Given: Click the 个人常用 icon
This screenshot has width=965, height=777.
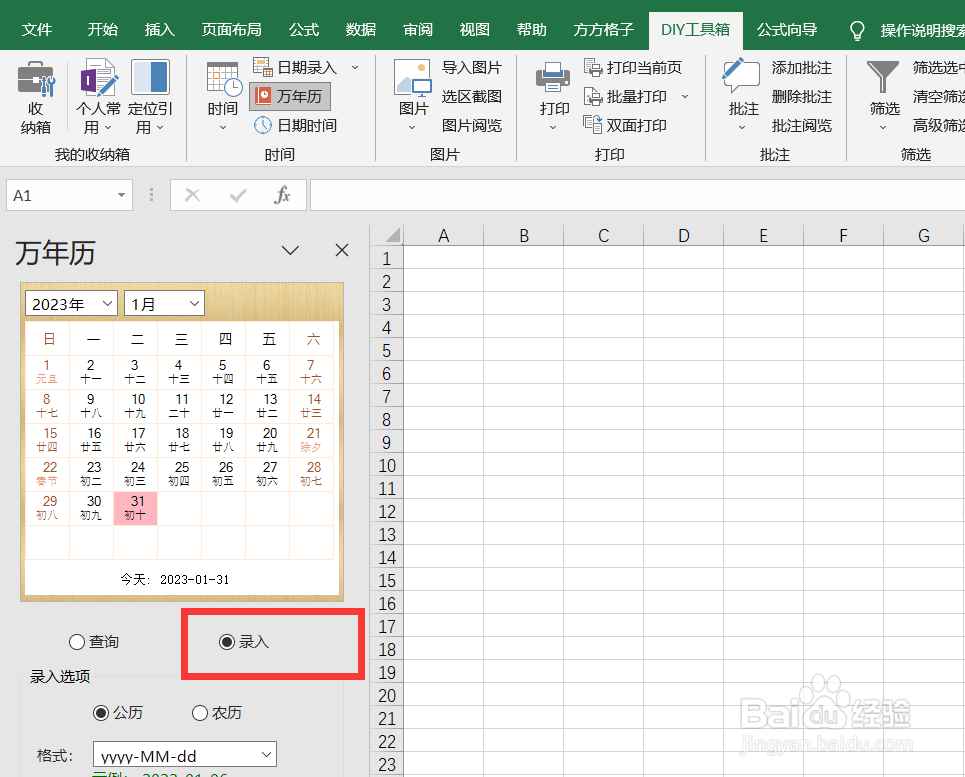Looking at the screenshot, I should 98,78.
